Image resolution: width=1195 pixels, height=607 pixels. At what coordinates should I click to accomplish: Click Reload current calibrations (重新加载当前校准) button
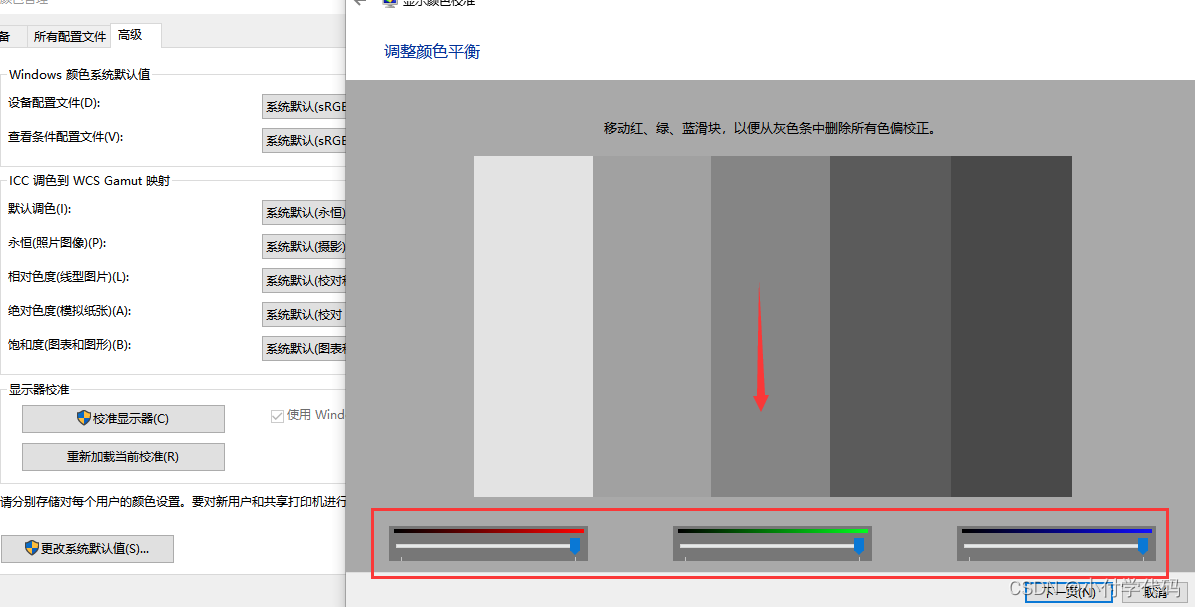(x=123, y=457)
